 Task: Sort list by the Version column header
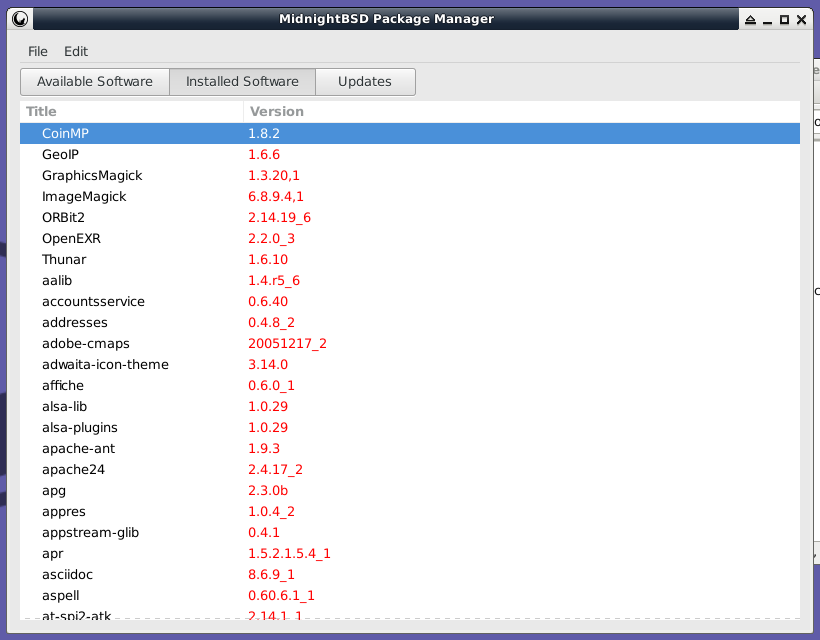point(521,111)
